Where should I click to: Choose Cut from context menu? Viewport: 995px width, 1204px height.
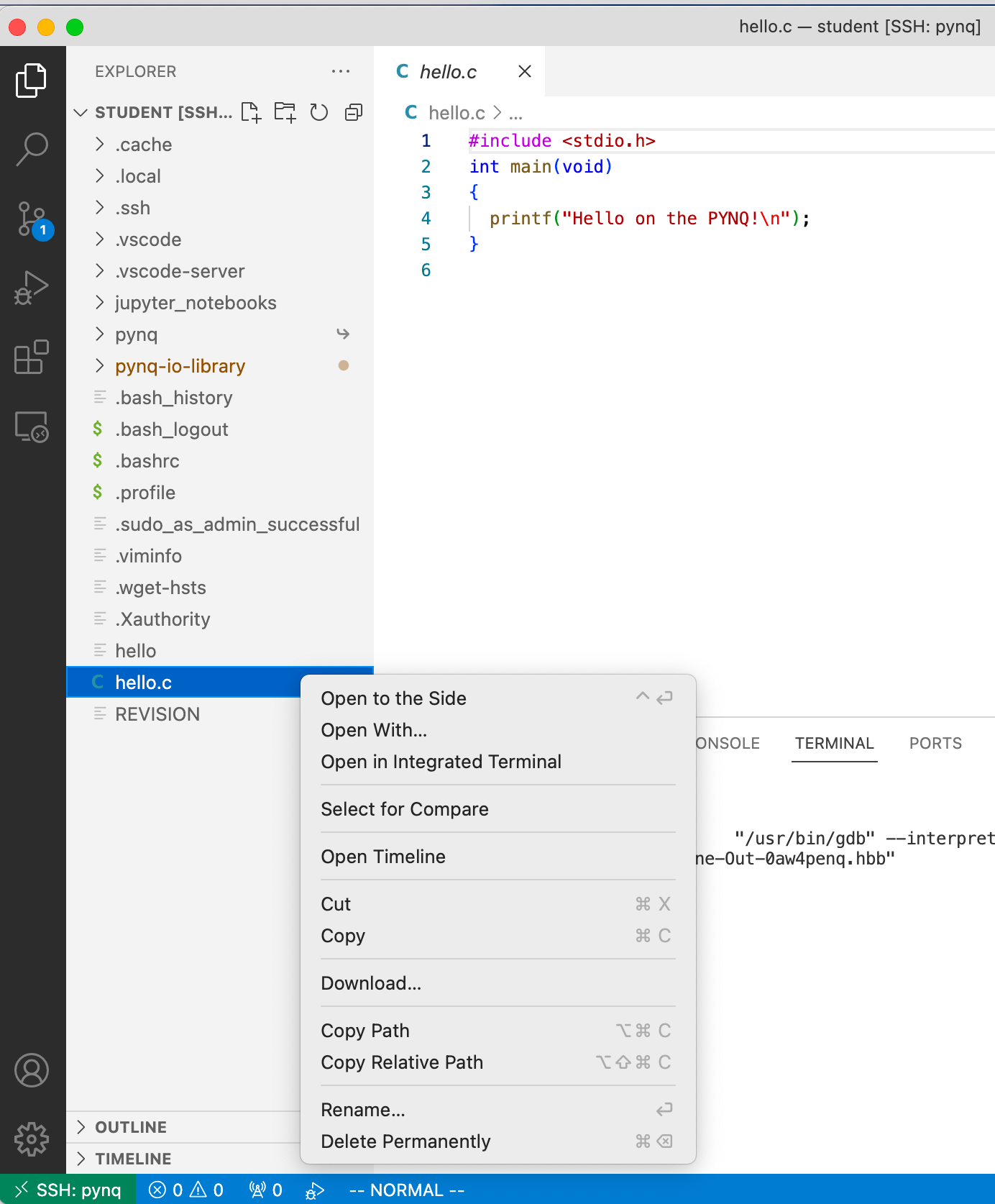click(497, 904)
